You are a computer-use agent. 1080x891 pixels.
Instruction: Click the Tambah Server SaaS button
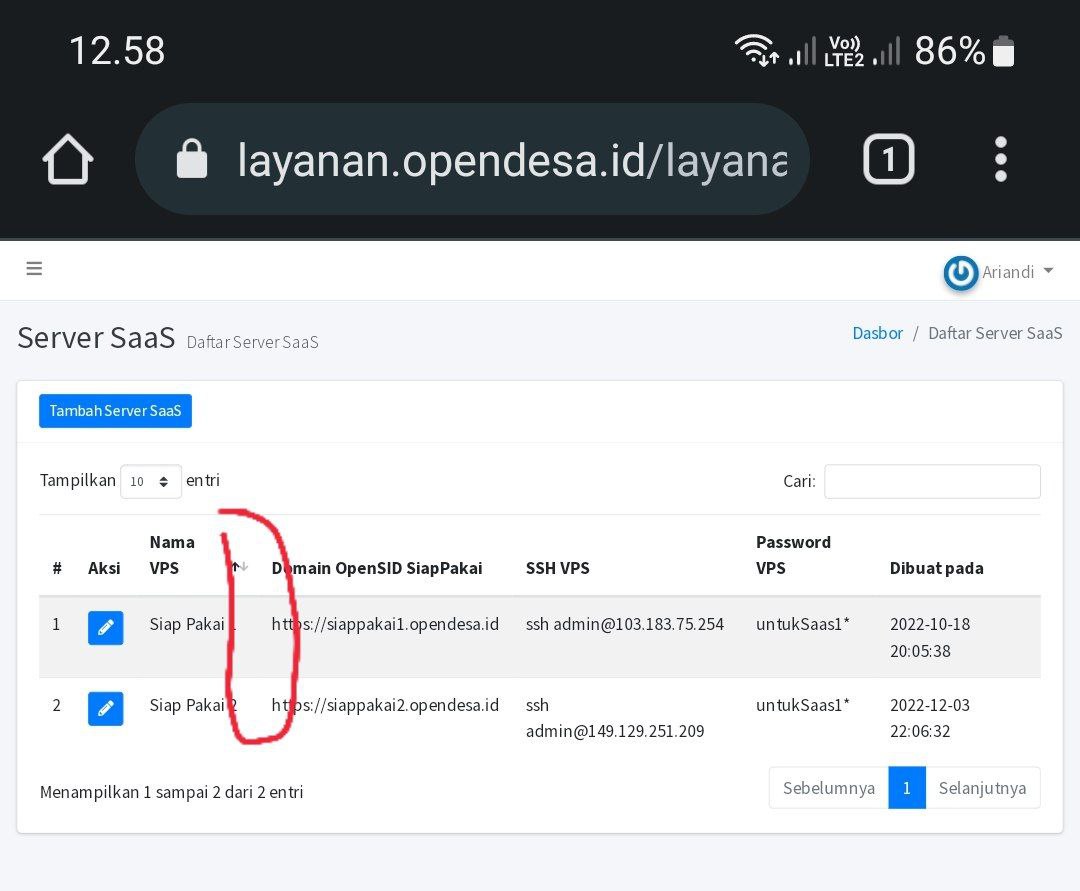pos(115,410)
